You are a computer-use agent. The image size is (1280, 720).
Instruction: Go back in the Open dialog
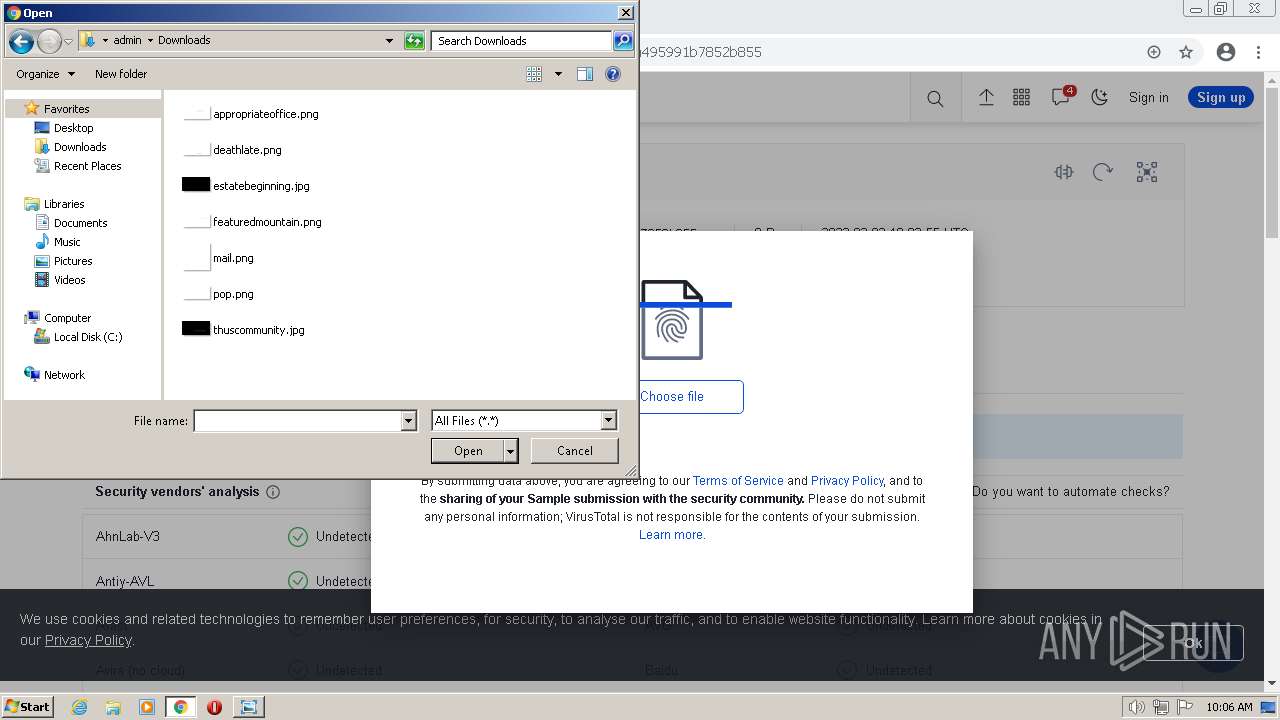pyautogui.click(x=21, y=41)
